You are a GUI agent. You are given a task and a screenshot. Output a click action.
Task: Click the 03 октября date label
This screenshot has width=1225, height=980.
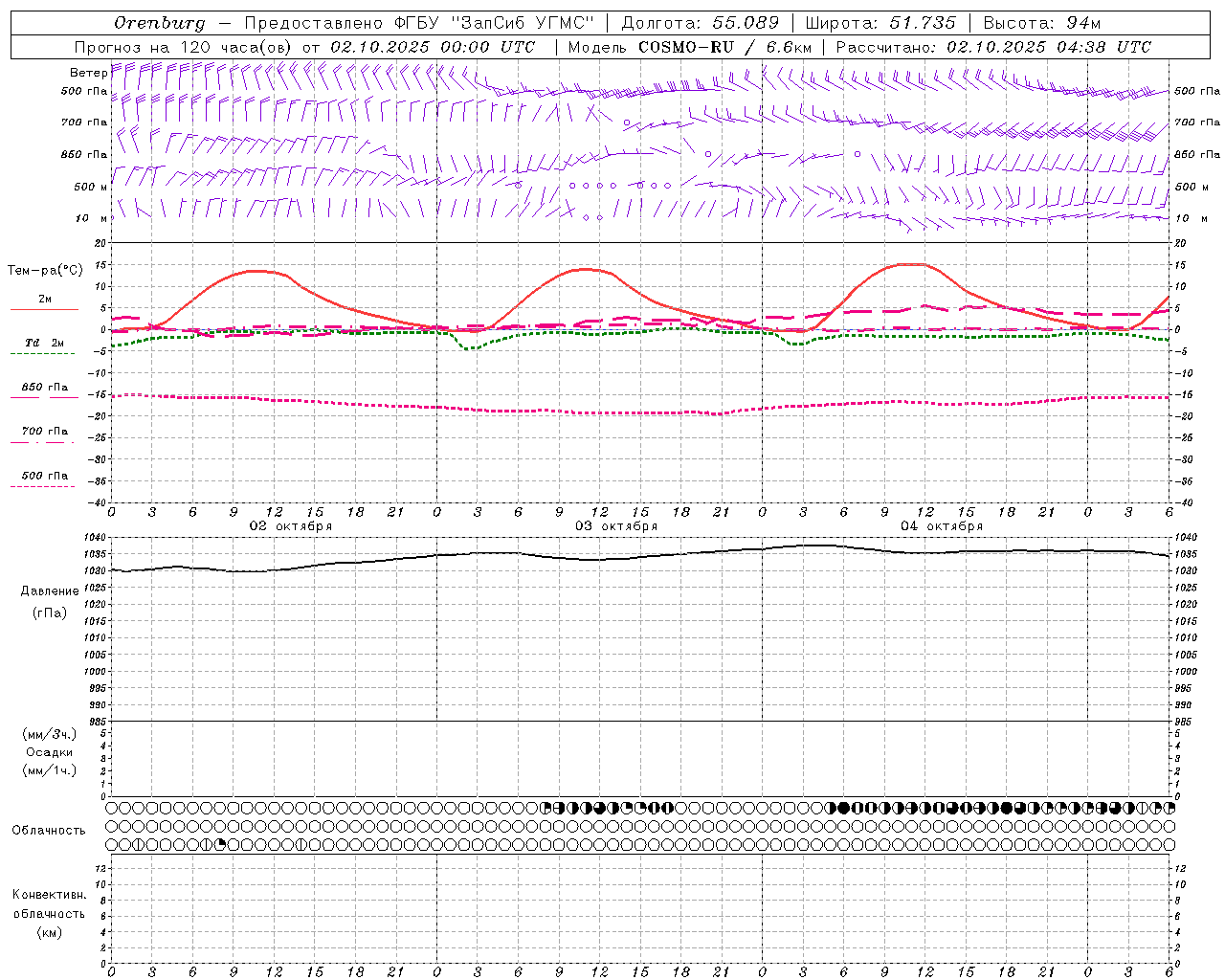616,526
